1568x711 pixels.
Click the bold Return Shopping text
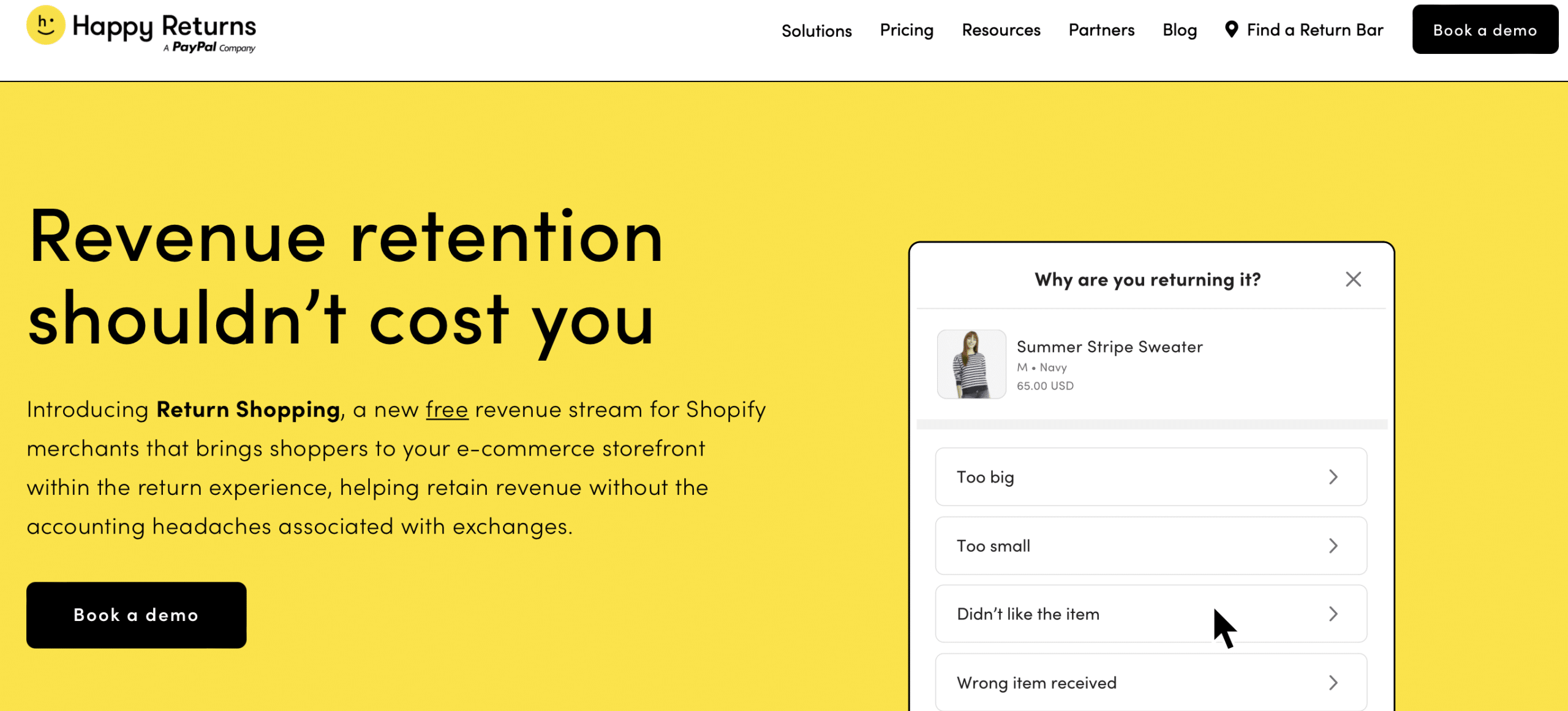coord(248,409)
